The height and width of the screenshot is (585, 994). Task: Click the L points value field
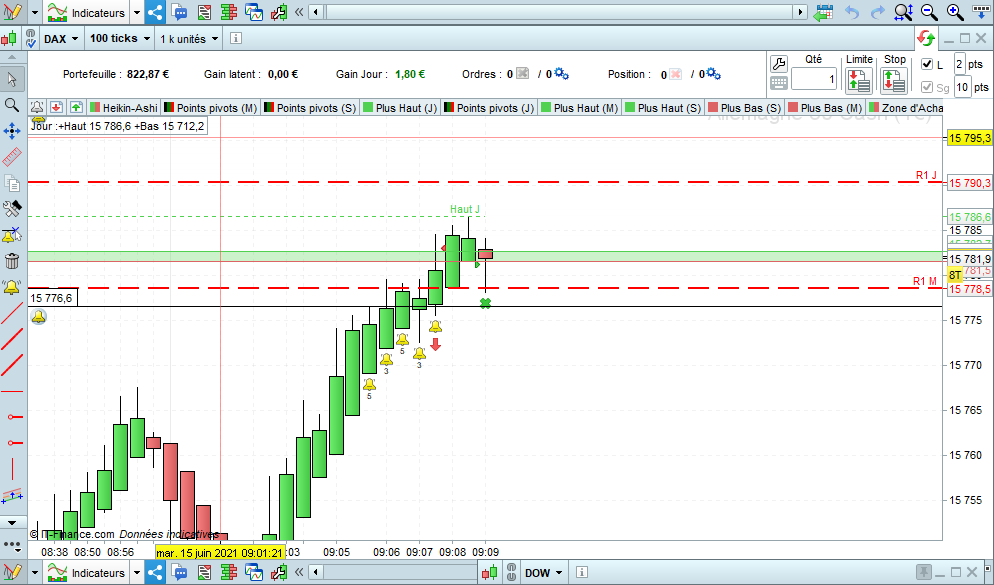click(959, 64)
